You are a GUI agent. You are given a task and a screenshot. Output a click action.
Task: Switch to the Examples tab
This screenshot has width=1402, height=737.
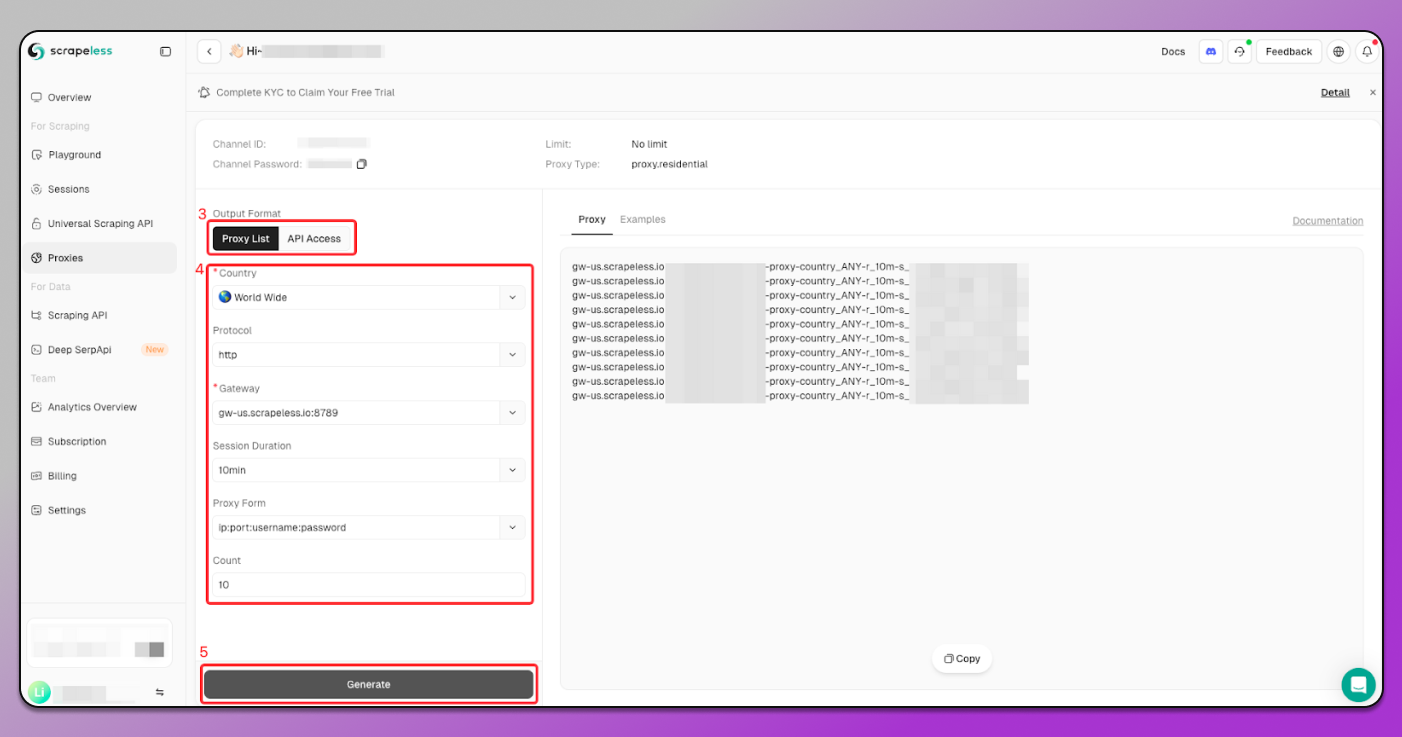click(643, 219)
